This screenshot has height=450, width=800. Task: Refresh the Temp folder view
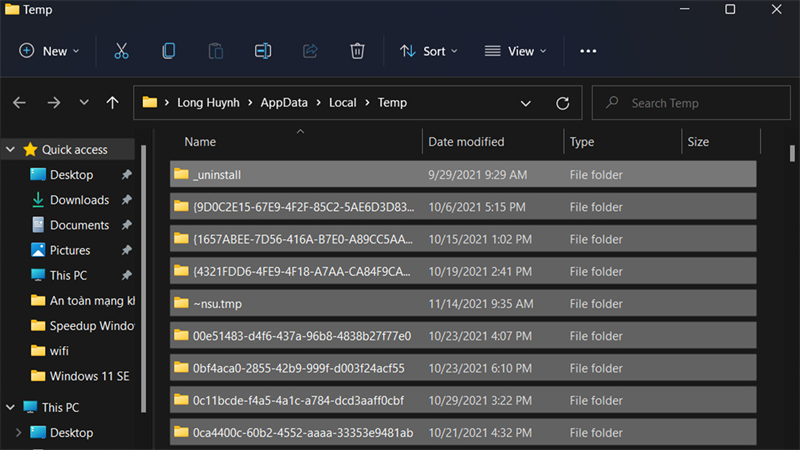coord(563,103)
